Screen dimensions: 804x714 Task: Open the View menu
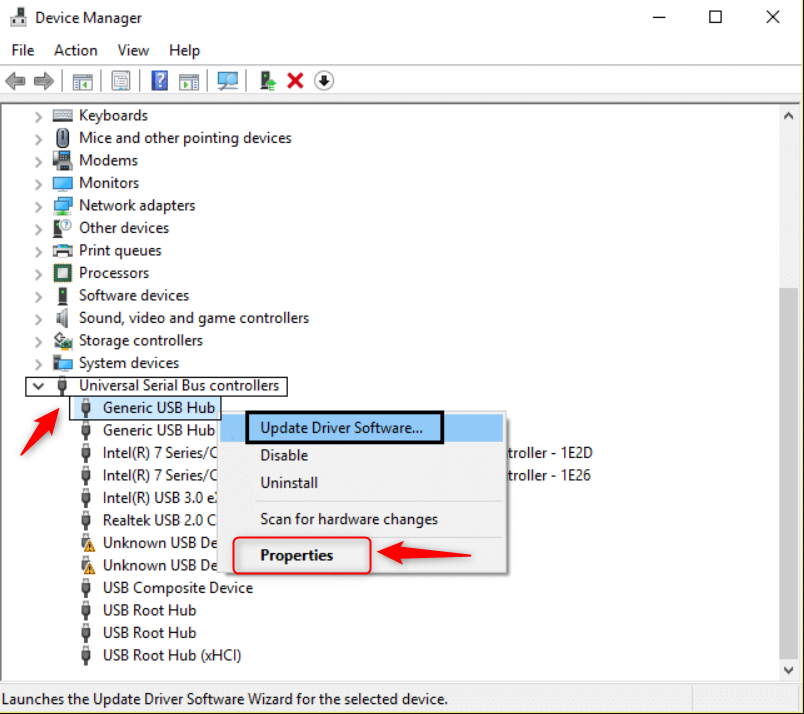(133, 50)
